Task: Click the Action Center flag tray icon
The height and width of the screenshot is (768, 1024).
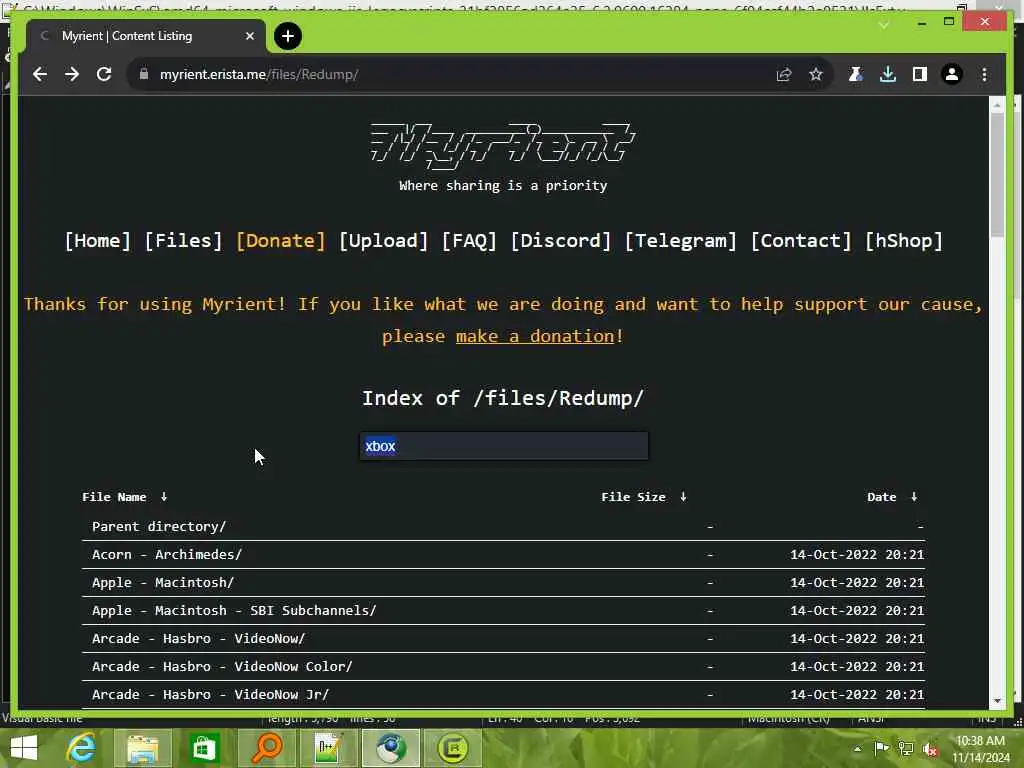Action: (881, 748)
